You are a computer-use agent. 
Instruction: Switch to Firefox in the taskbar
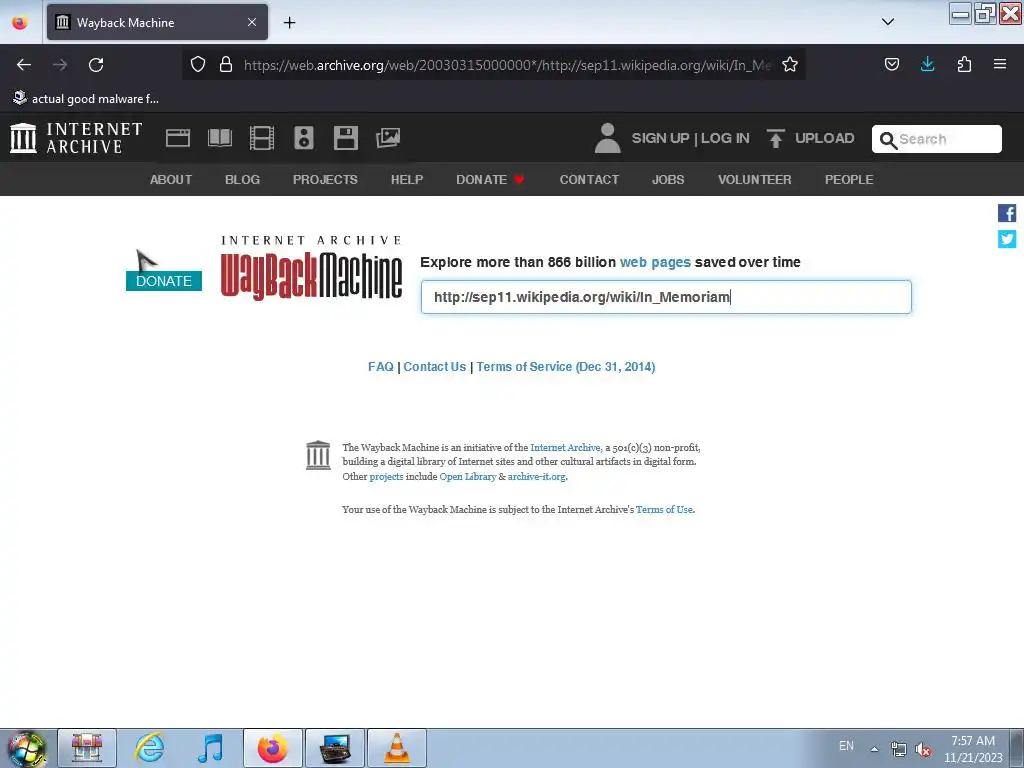coord(273,748)
